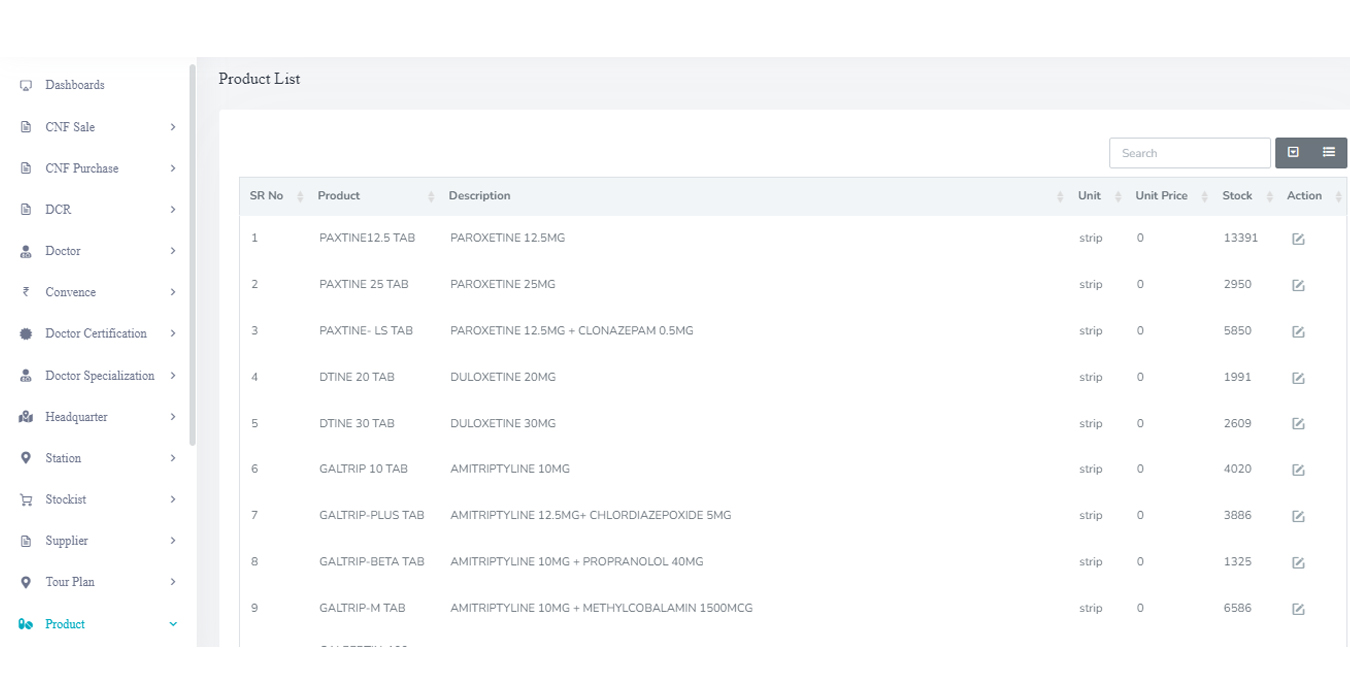
Task: Edit GALTRIP 10 TAB using its action icon
Action: [1298, 470]
